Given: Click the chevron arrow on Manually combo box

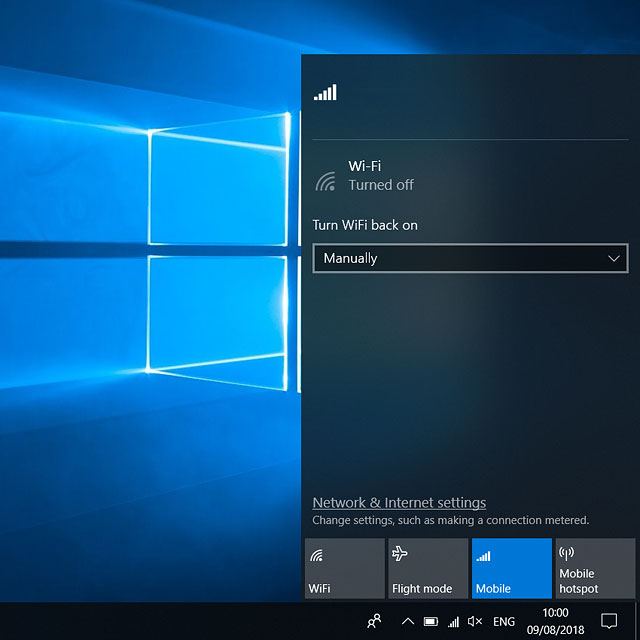Looking at the screenshot, I should coord(614,258).
